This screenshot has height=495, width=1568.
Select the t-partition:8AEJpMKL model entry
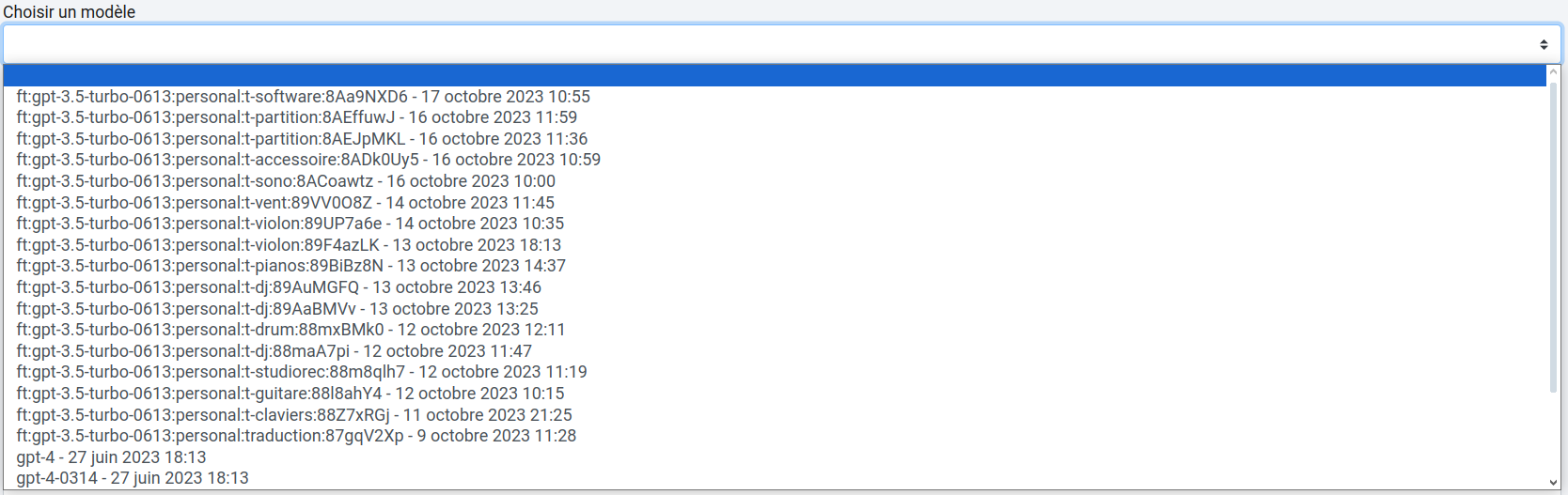tap(302, 139)
